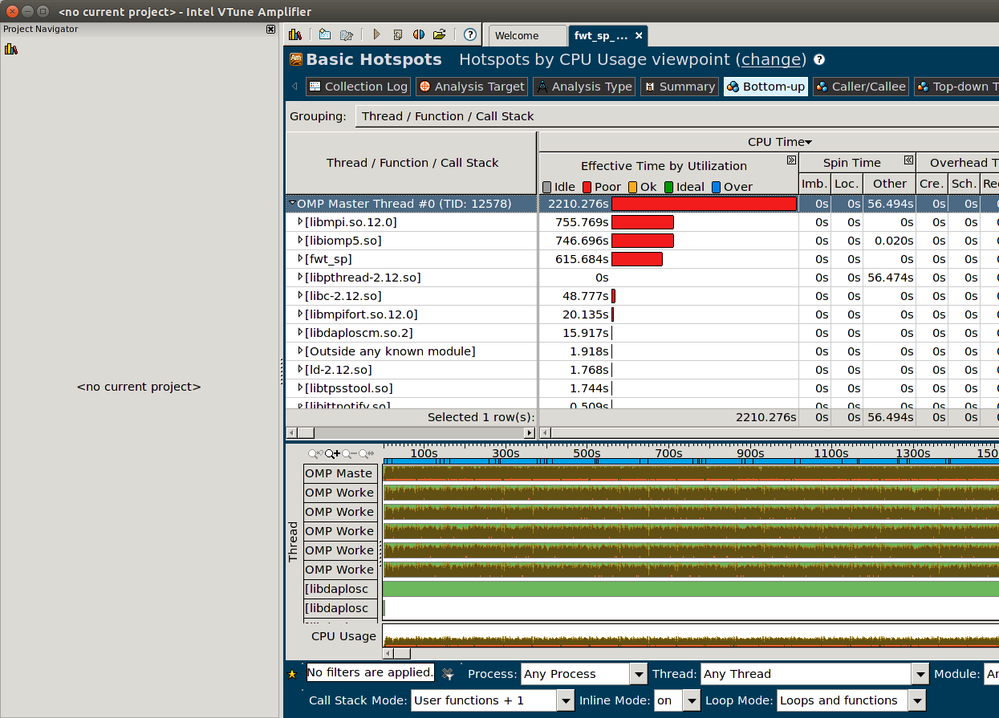The width and height of the screenshot is (999, 718).
Task: Select the OMP Master thread timeline label
Action: click(340, 473)
